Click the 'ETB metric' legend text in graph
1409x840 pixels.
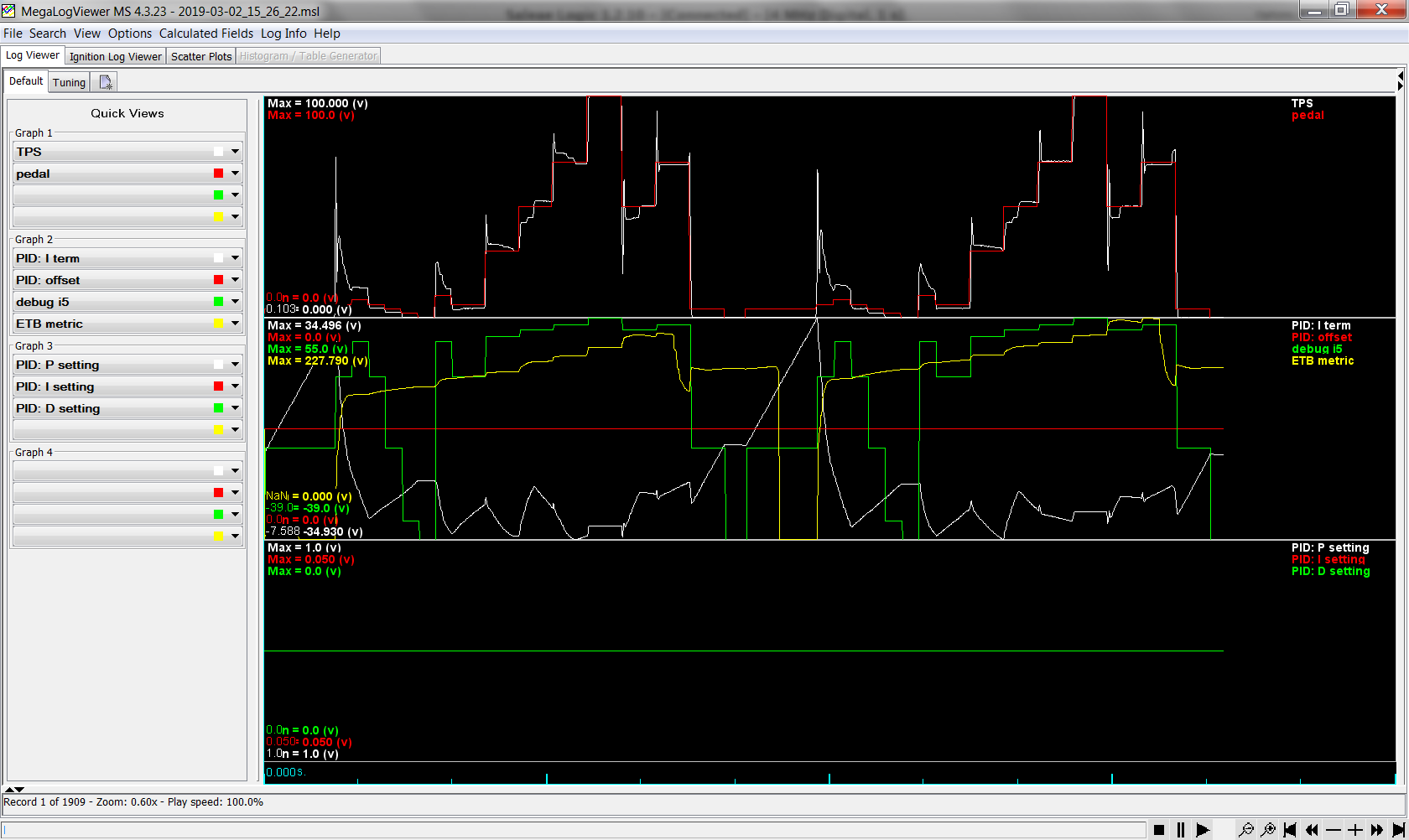click(1323, 360)
